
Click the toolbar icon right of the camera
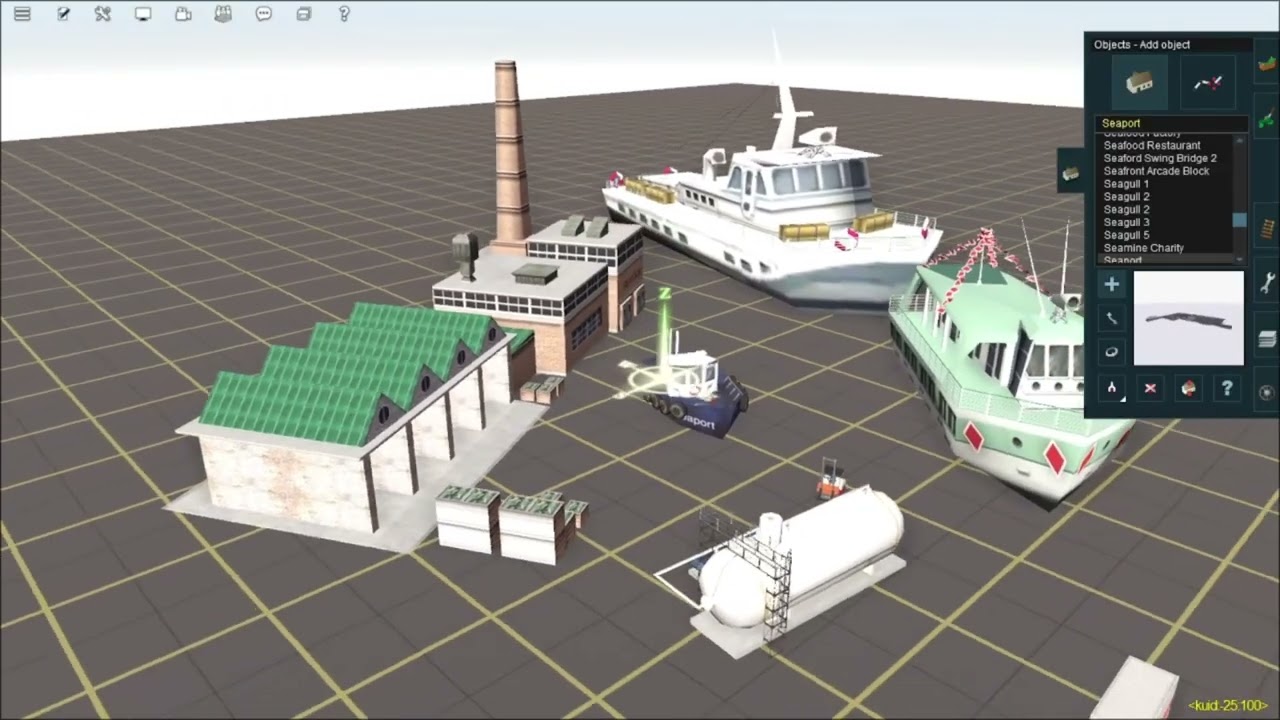click(x=223, y=14)
